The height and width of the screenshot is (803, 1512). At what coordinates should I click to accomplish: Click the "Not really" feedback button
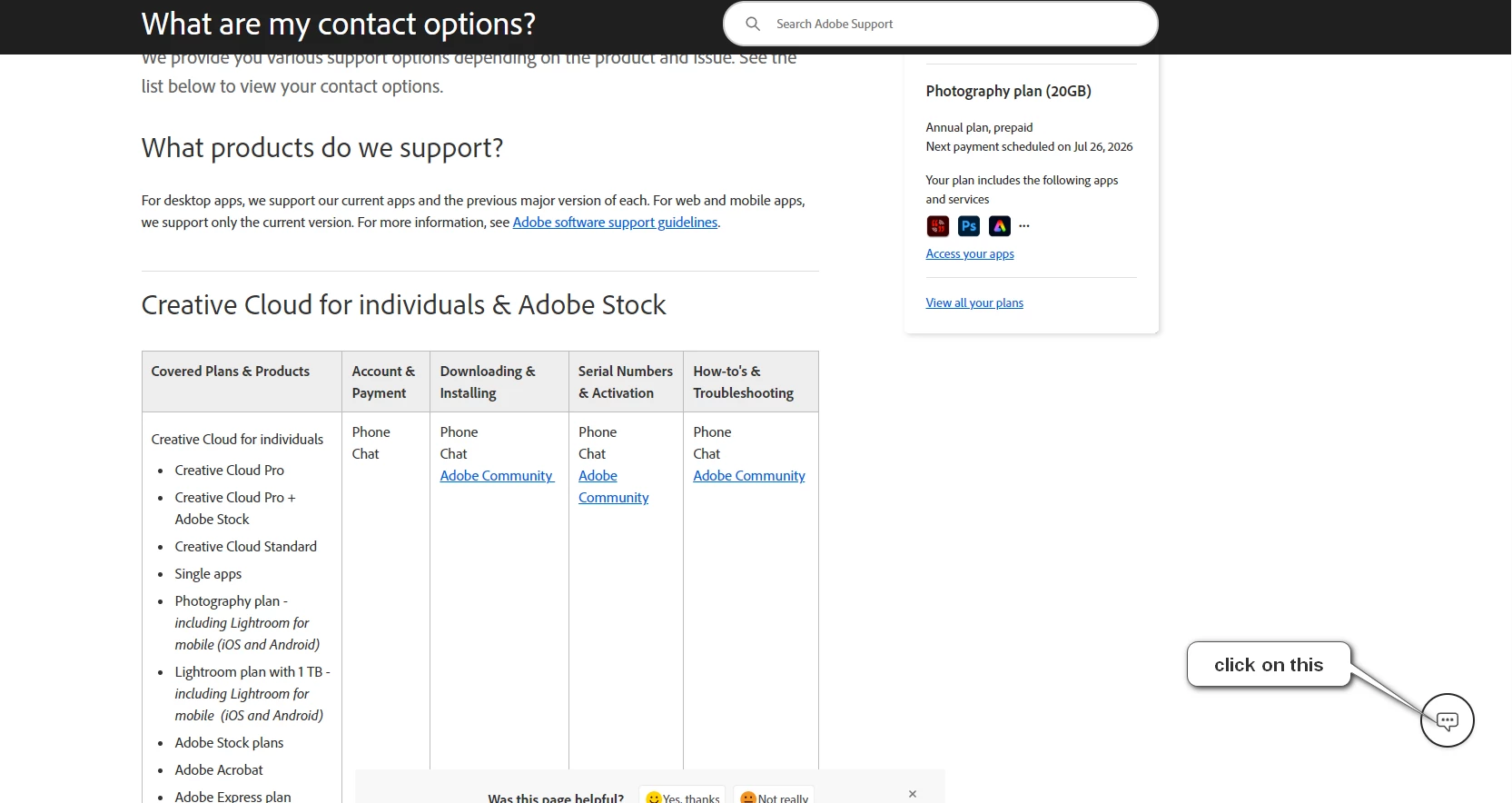[x=774, y=797]
